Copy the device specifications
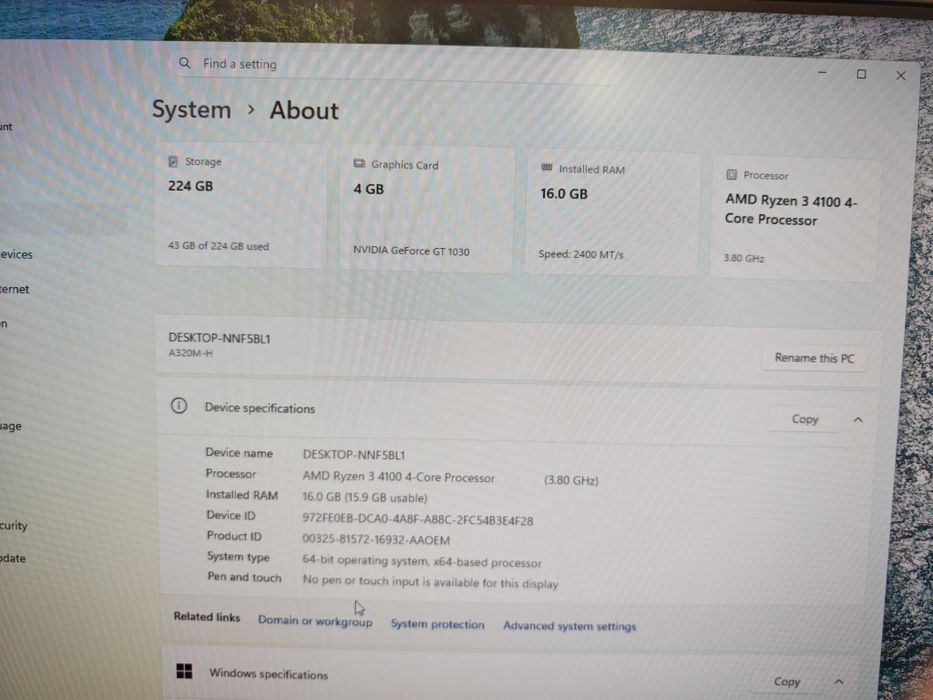 click(x=805, y=419)
